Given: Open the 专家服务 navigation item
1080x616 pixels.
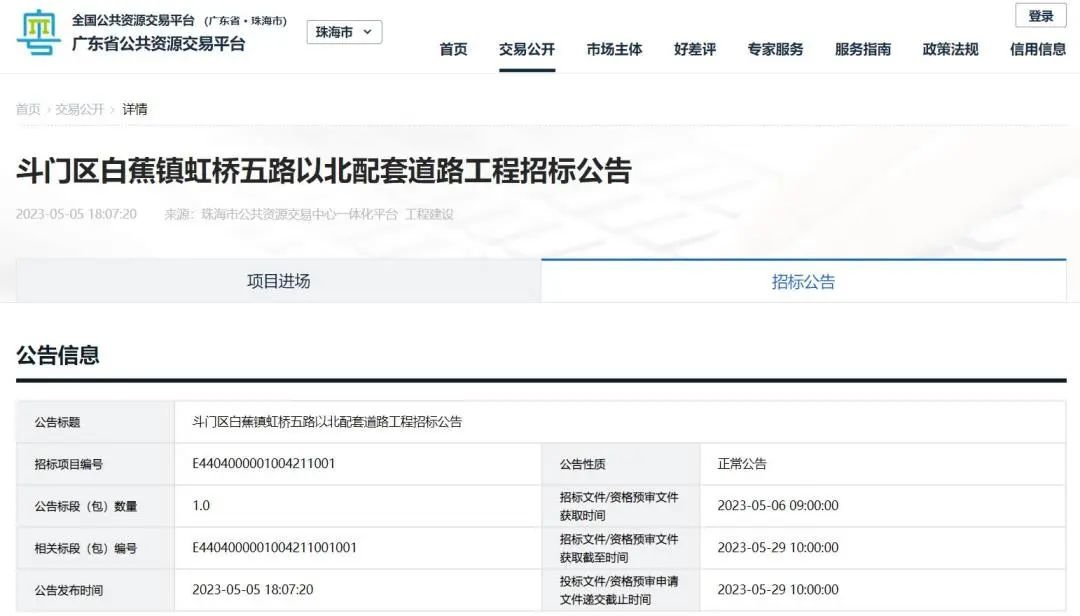Looking at the screenshot, I should coord(776,49).
